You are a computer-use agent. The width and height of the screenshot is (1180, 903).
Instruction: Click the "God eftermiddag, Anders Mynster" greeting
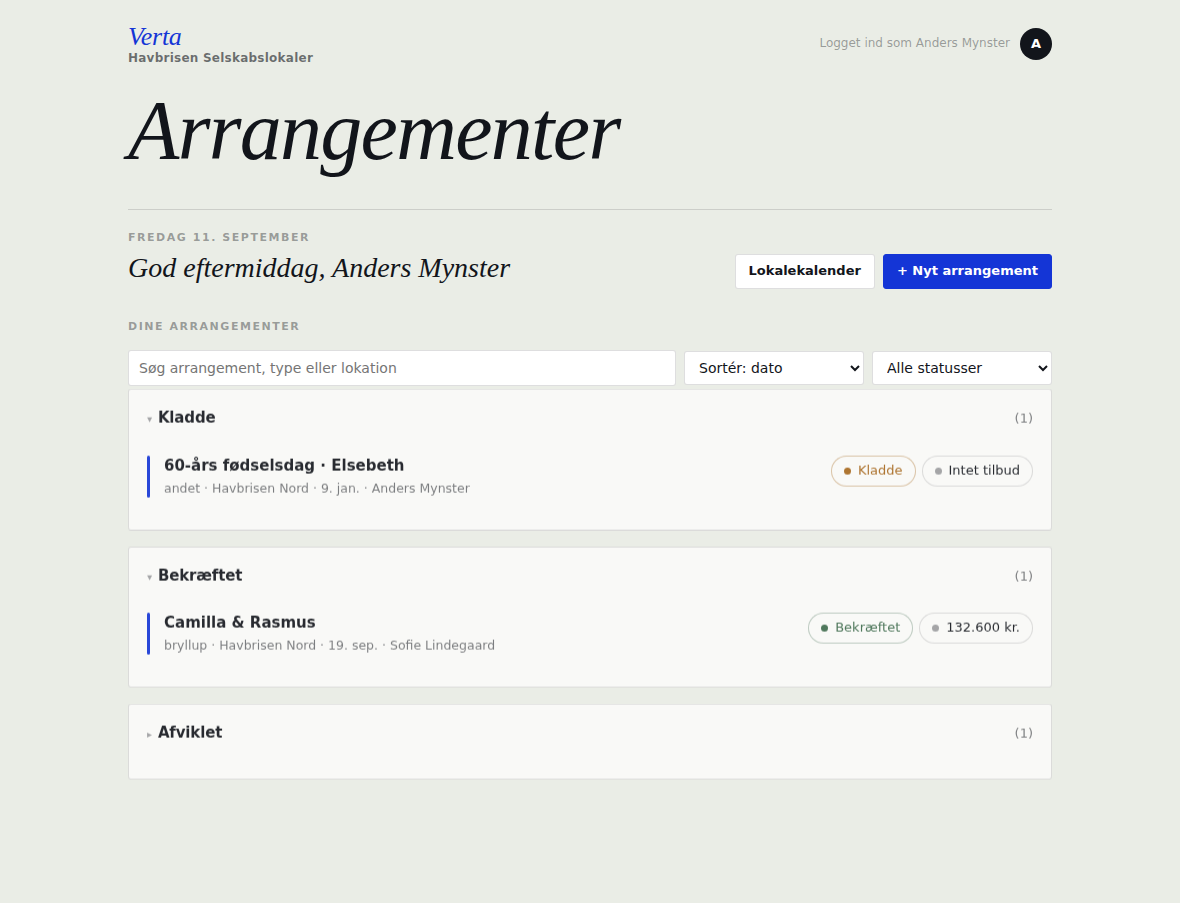pyautogui.click(x=319, y=269)
